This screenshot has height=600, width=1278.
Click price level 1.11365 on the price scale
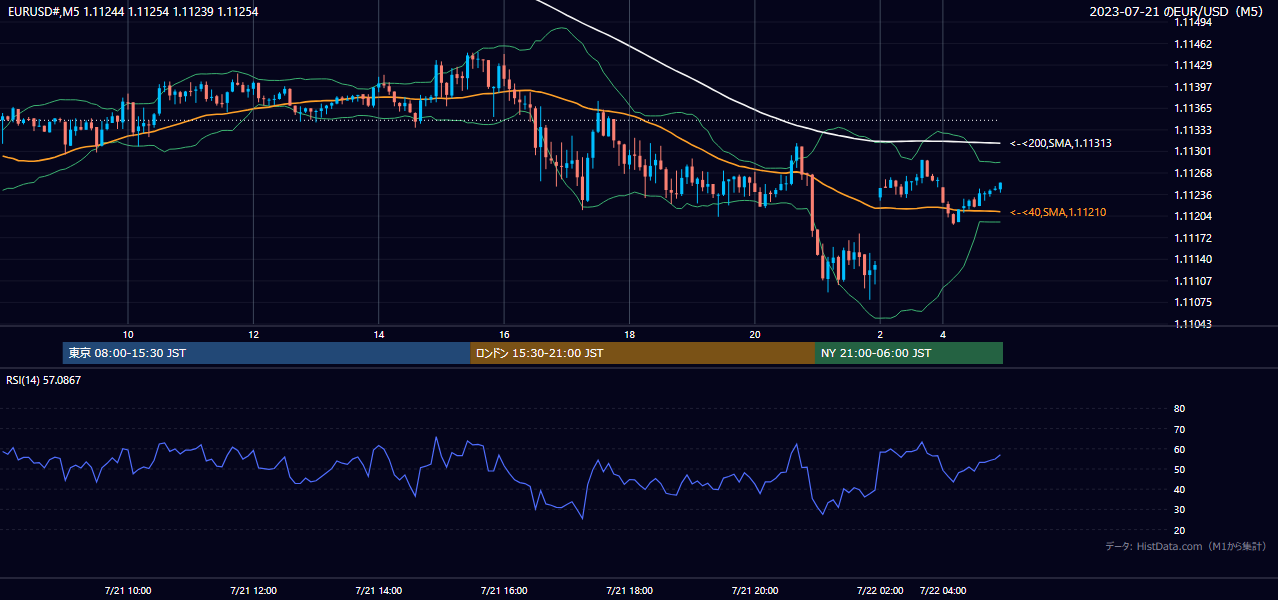point(1193,109)
